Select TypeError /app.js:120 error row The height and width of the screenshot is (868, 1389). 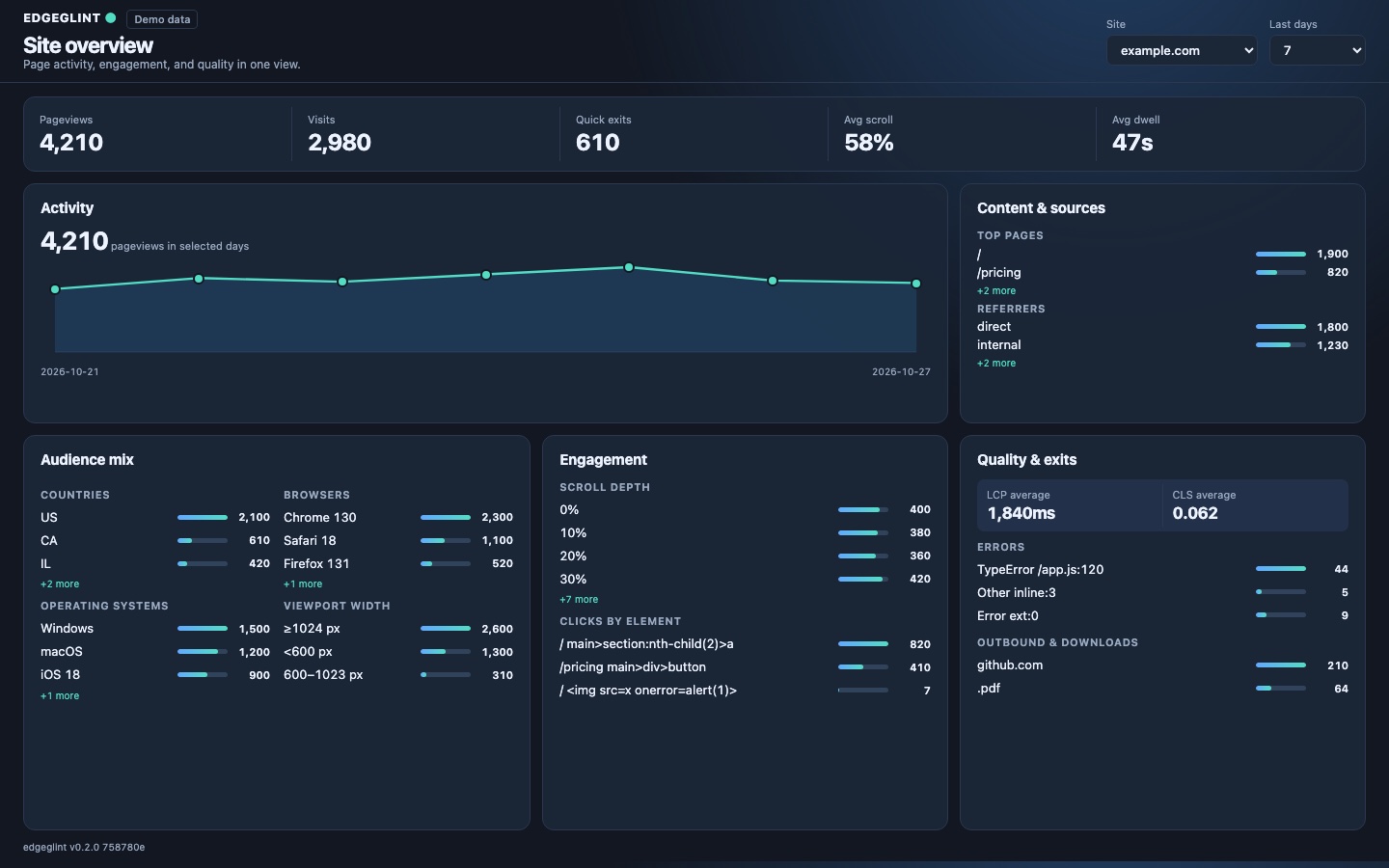tap(1162, 569)
